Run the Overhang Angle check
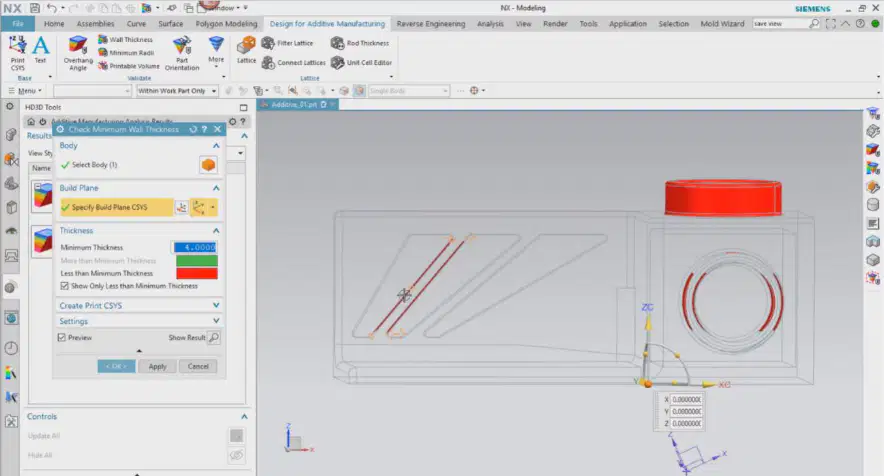This screenshot has height=476, width=884. [78, 53]
